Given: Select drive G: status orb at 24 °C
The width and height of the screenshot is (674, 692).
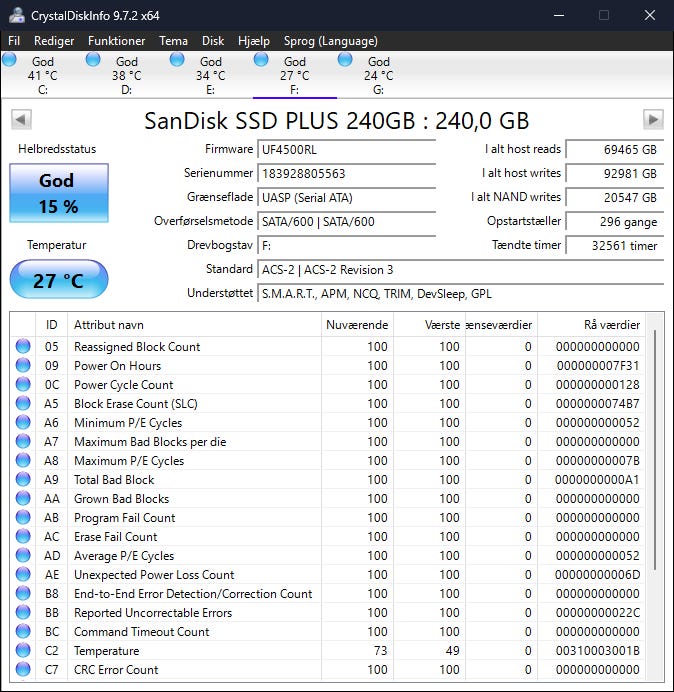Looking at the screenshot, I should (346, 61).
